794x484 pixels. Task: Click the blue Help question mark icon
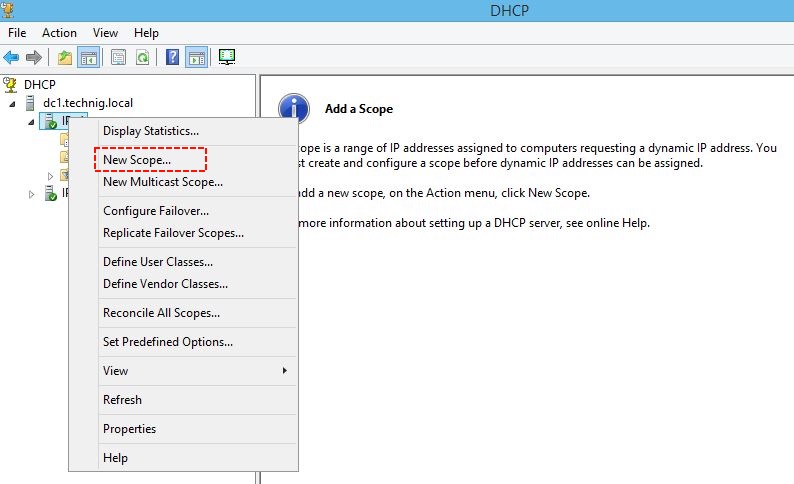pos(173,57)
